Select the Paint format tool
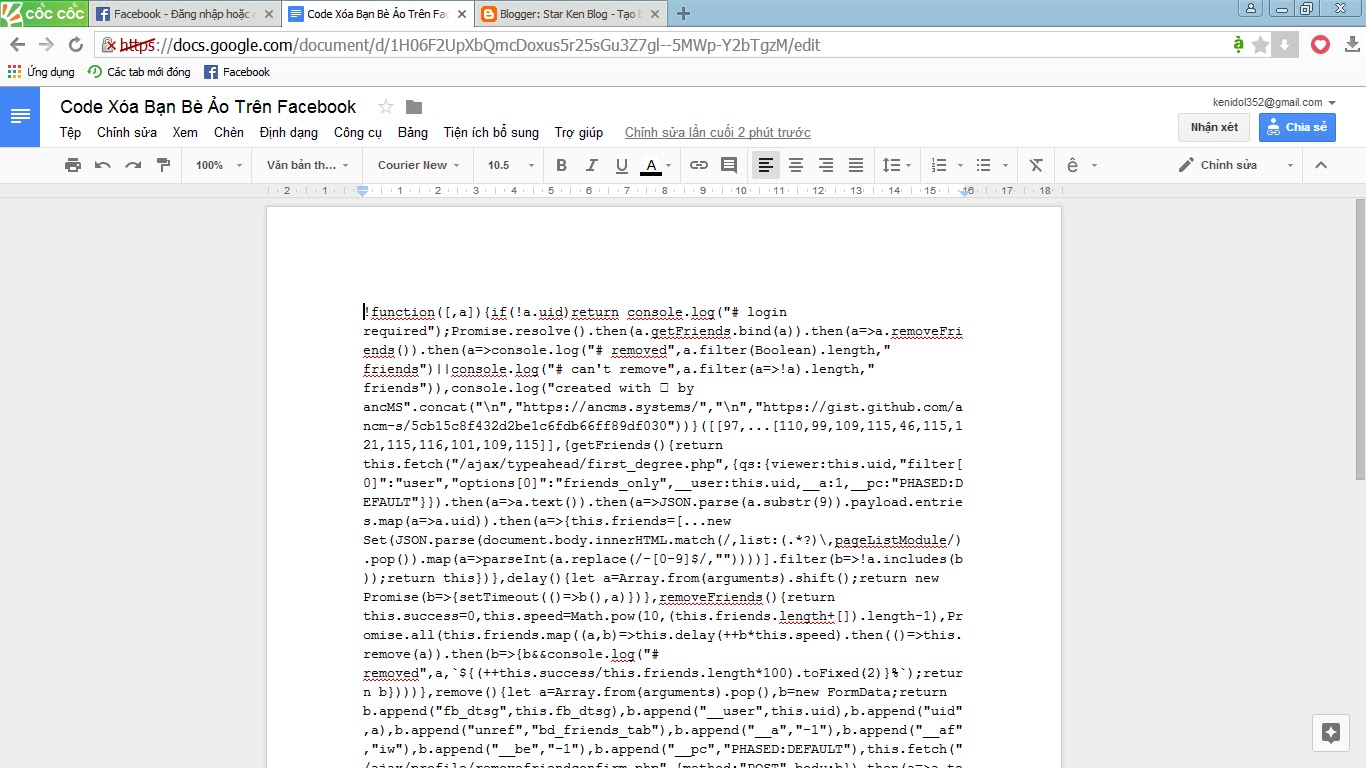Image resolution: width=1366 pixels, height=768 pixels. [163, 165]
